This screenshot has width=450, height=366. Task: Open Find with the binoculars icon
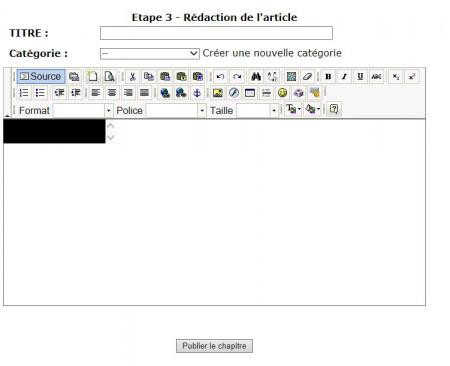[x=256, y=76]
